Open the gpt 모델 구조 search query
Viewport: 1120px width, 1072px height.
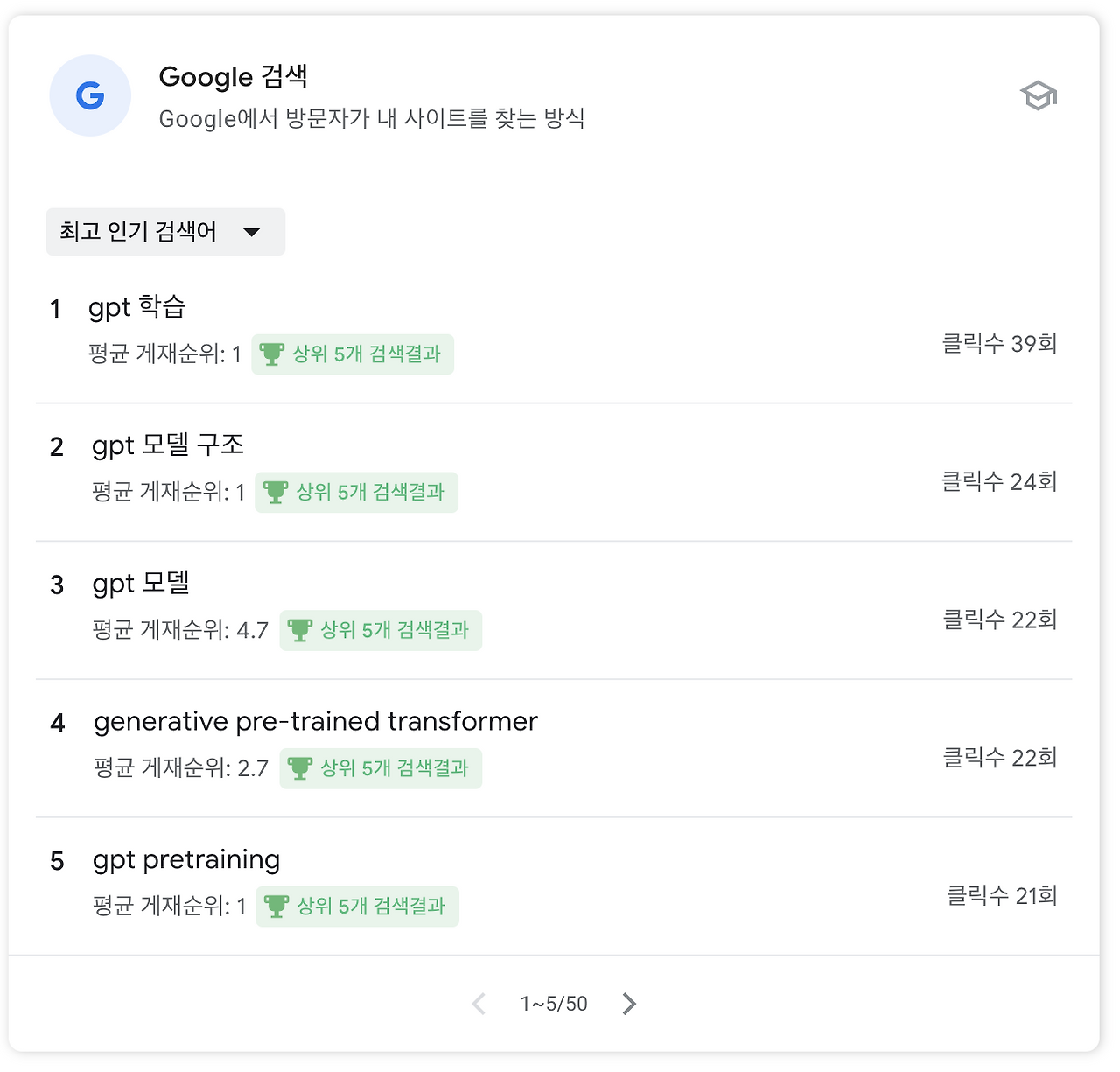click(x=168, y=445)
